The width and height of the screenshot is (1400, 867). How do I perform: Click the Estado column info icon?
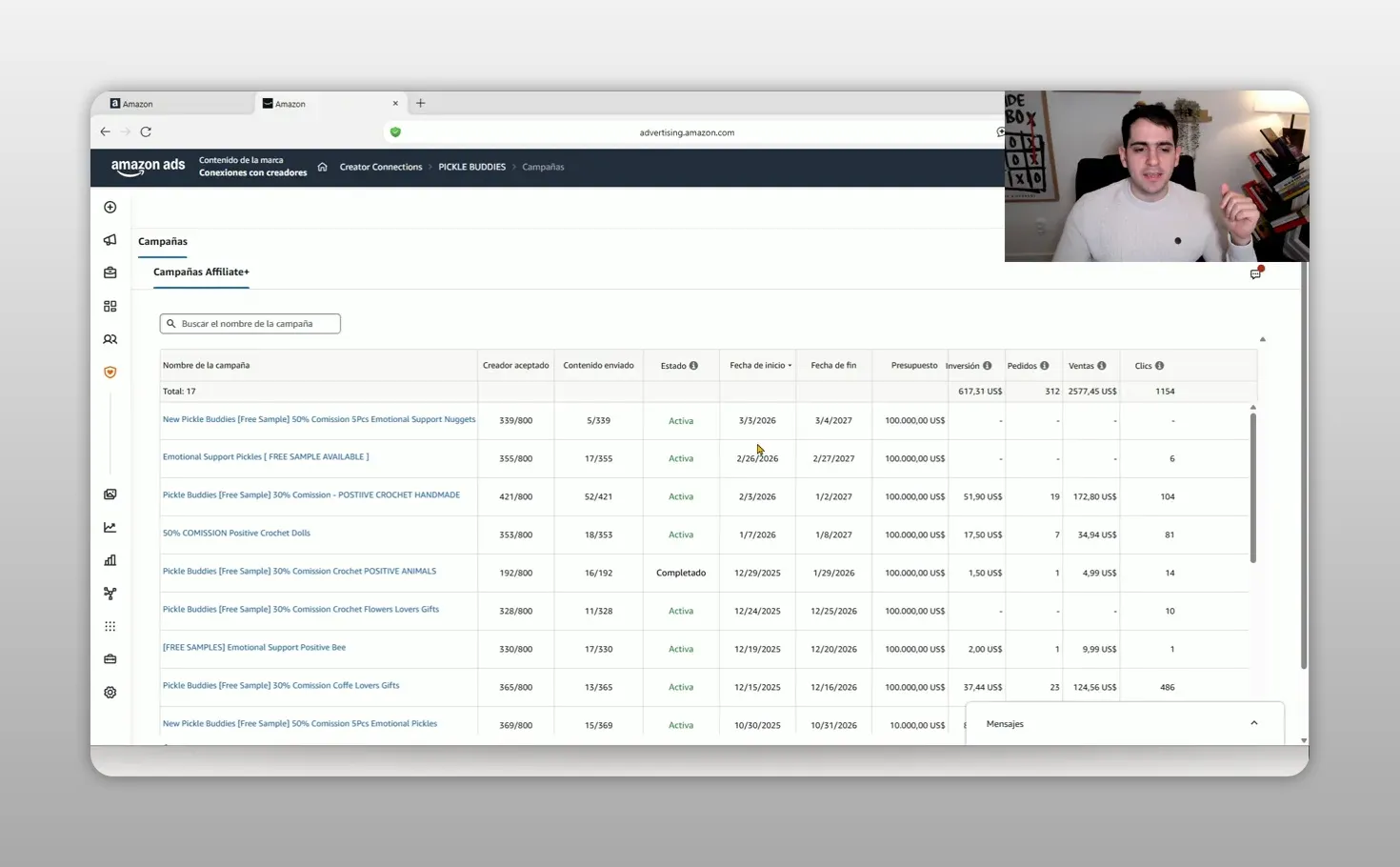693,366
